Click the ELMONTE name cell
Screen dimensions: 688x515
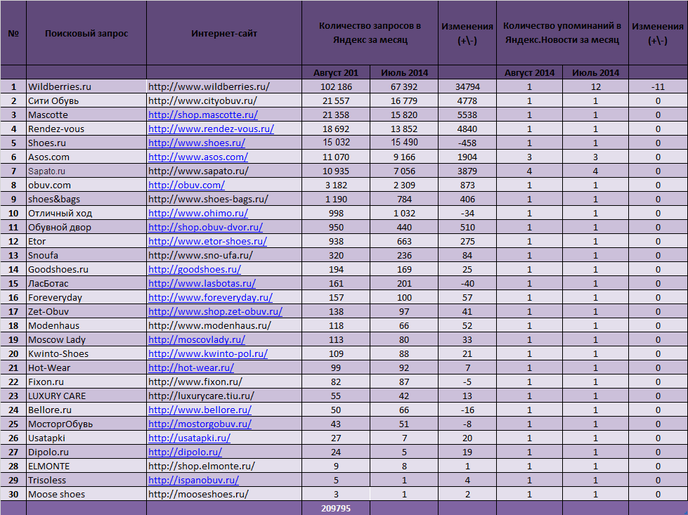pyautogui.click(x=86, y=466)
